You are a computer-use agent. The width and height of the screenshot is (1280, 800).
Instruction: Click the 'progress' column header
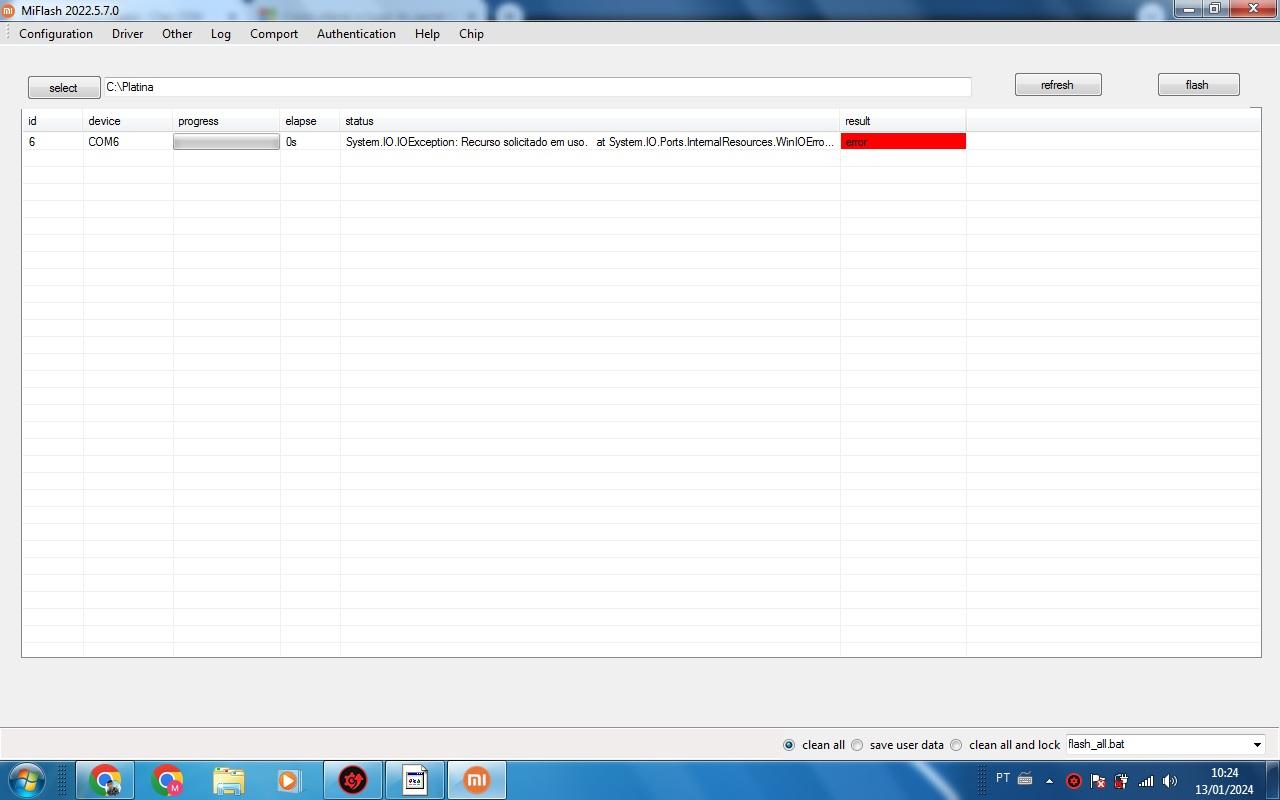[227, 121]
